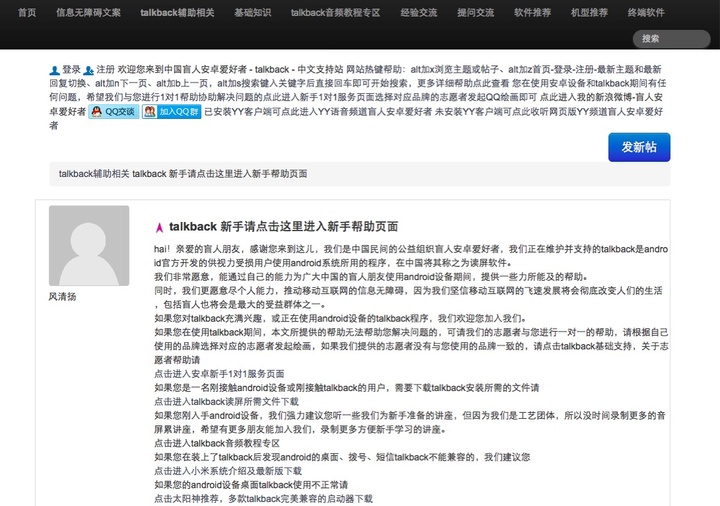Screen dimensions: 720x506
Task: Open link 点击太阳神推荐 launcher download
Action: 264,499
